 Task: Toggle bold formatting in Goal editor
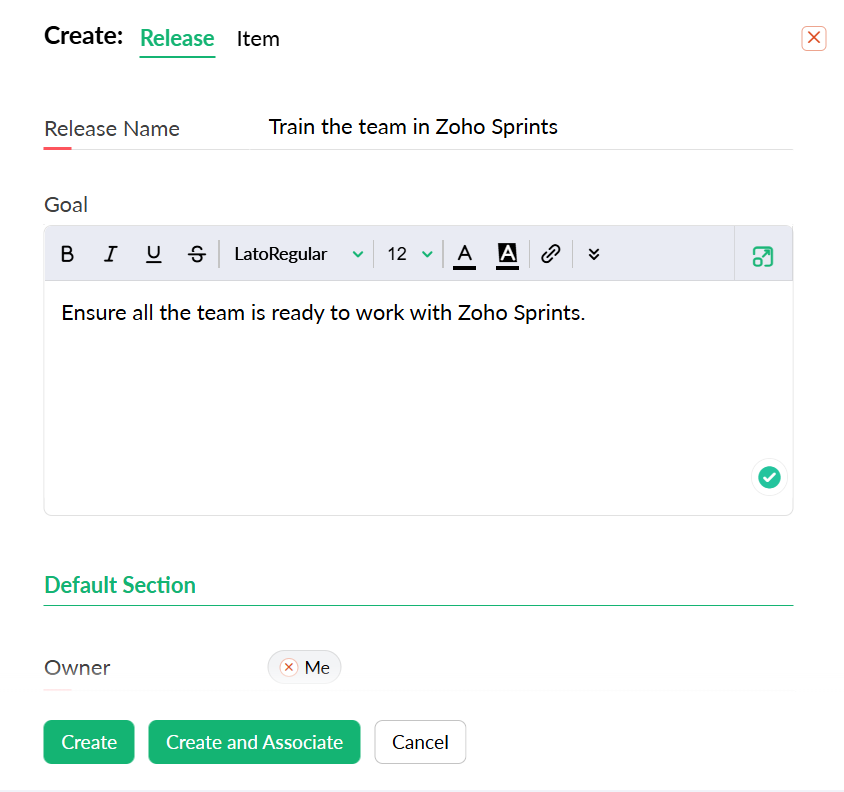pyautogui.click(x=67, y=254)
